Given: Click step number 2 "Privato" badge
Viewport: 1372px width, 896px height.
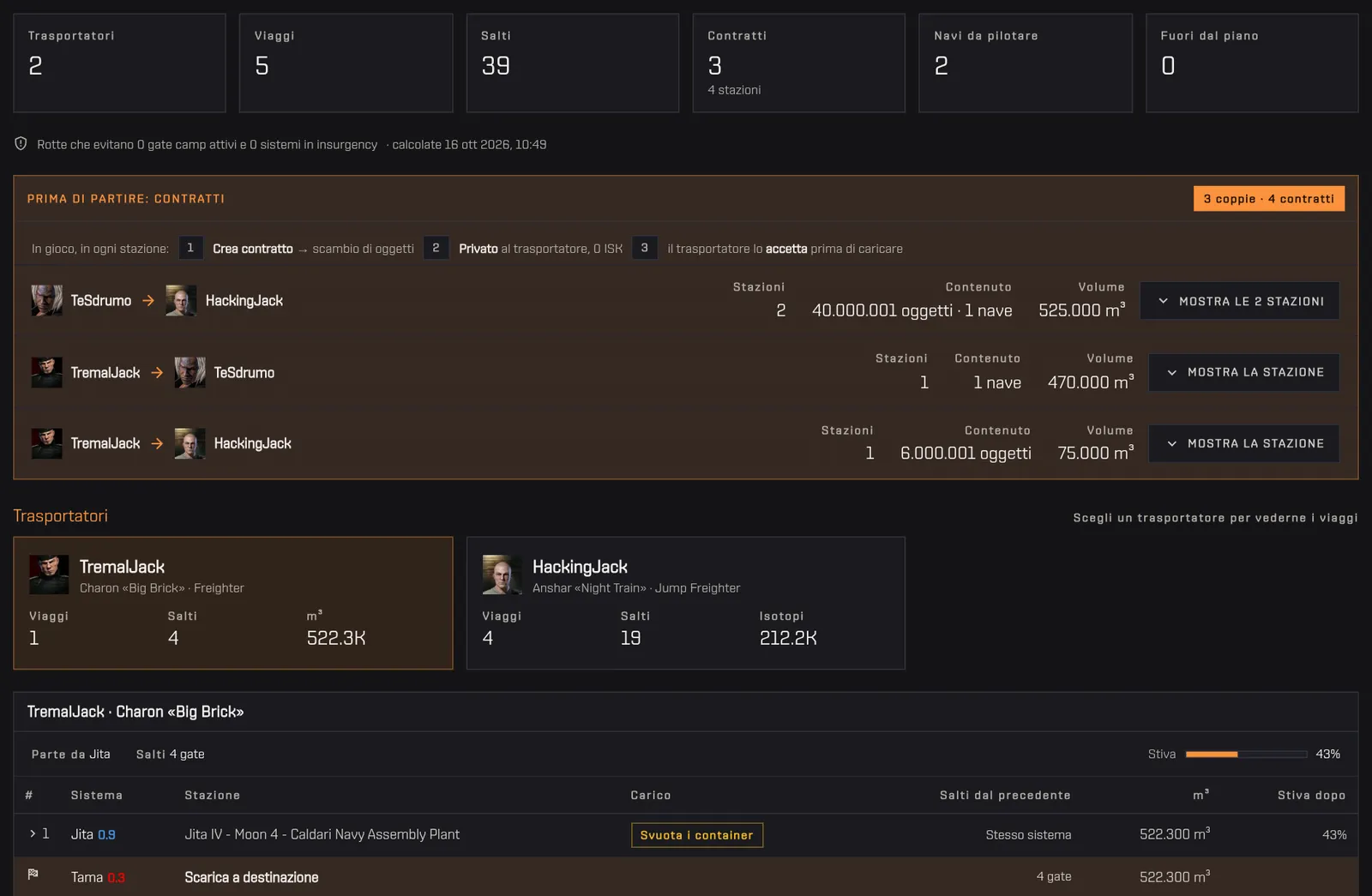Looking at the screenshot, I should [436, 248].
